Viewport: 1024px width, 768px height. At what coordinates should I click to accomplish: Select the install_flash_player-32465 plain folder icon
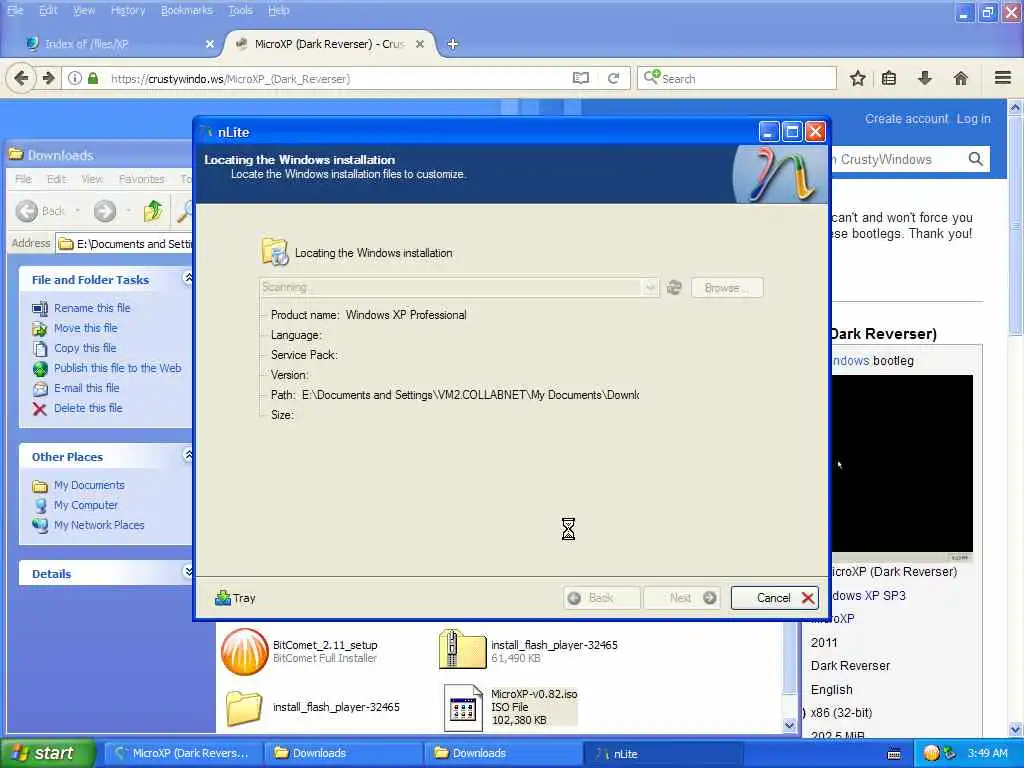click(x=244, y=708)
